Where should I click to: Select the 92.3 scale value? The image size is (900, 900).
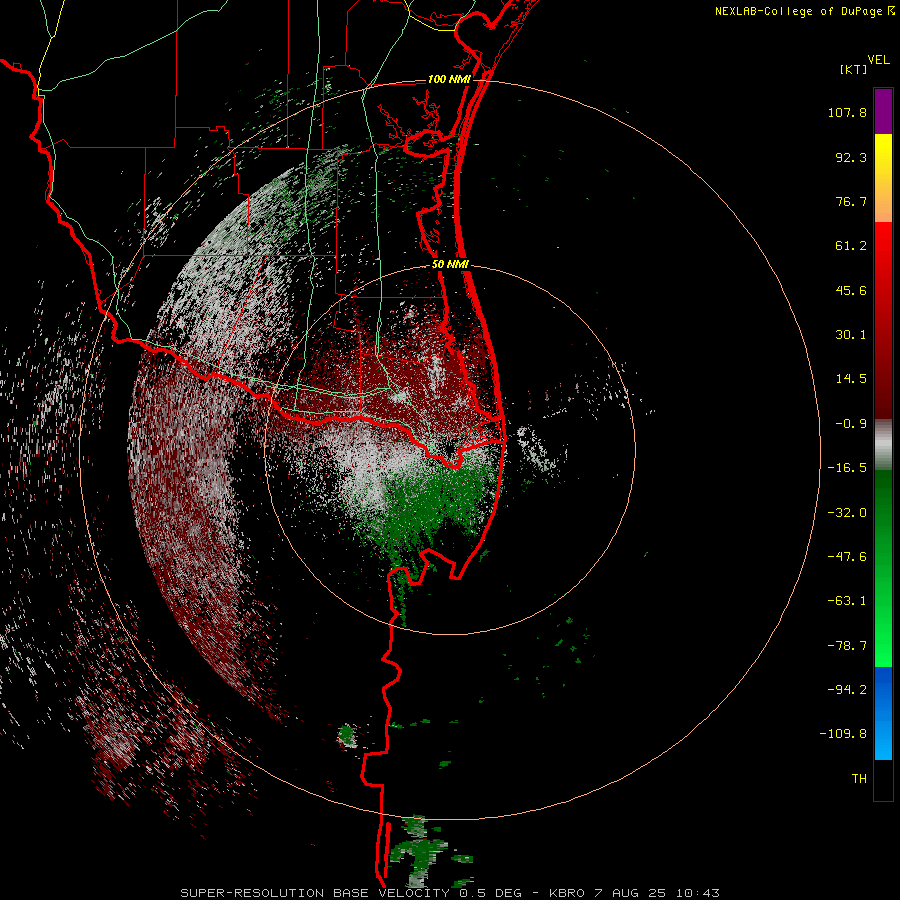point(851,157)
